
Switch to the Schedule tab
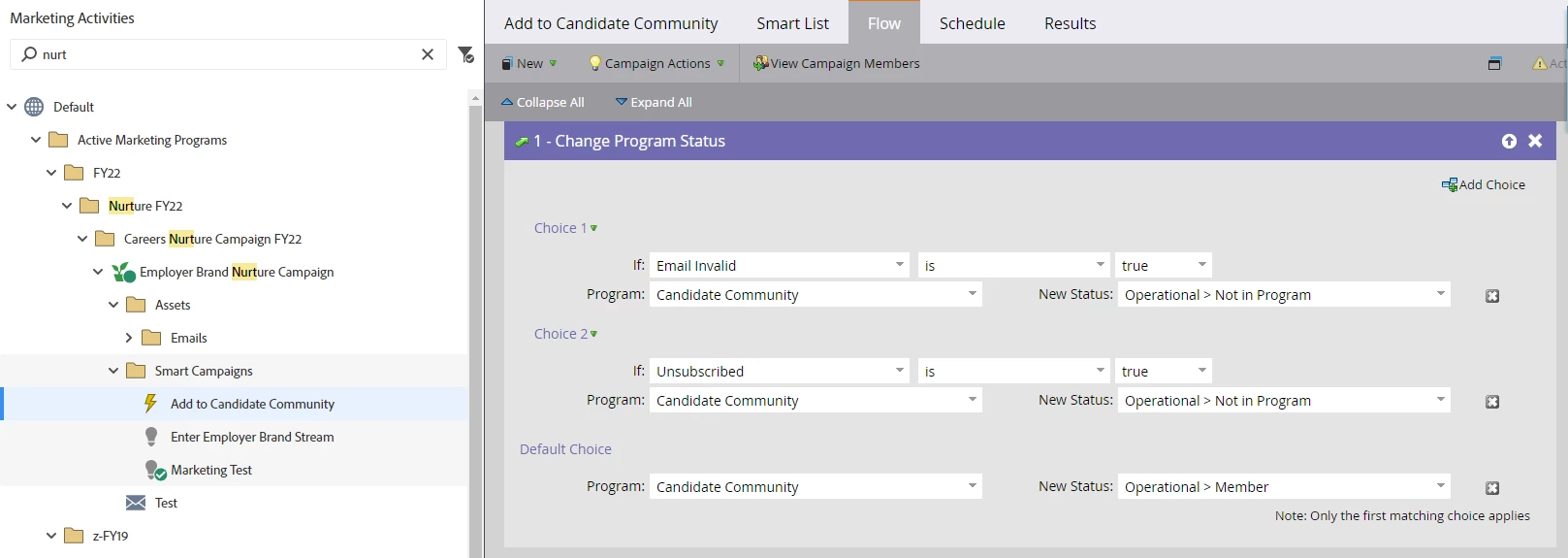click(972, 23)
